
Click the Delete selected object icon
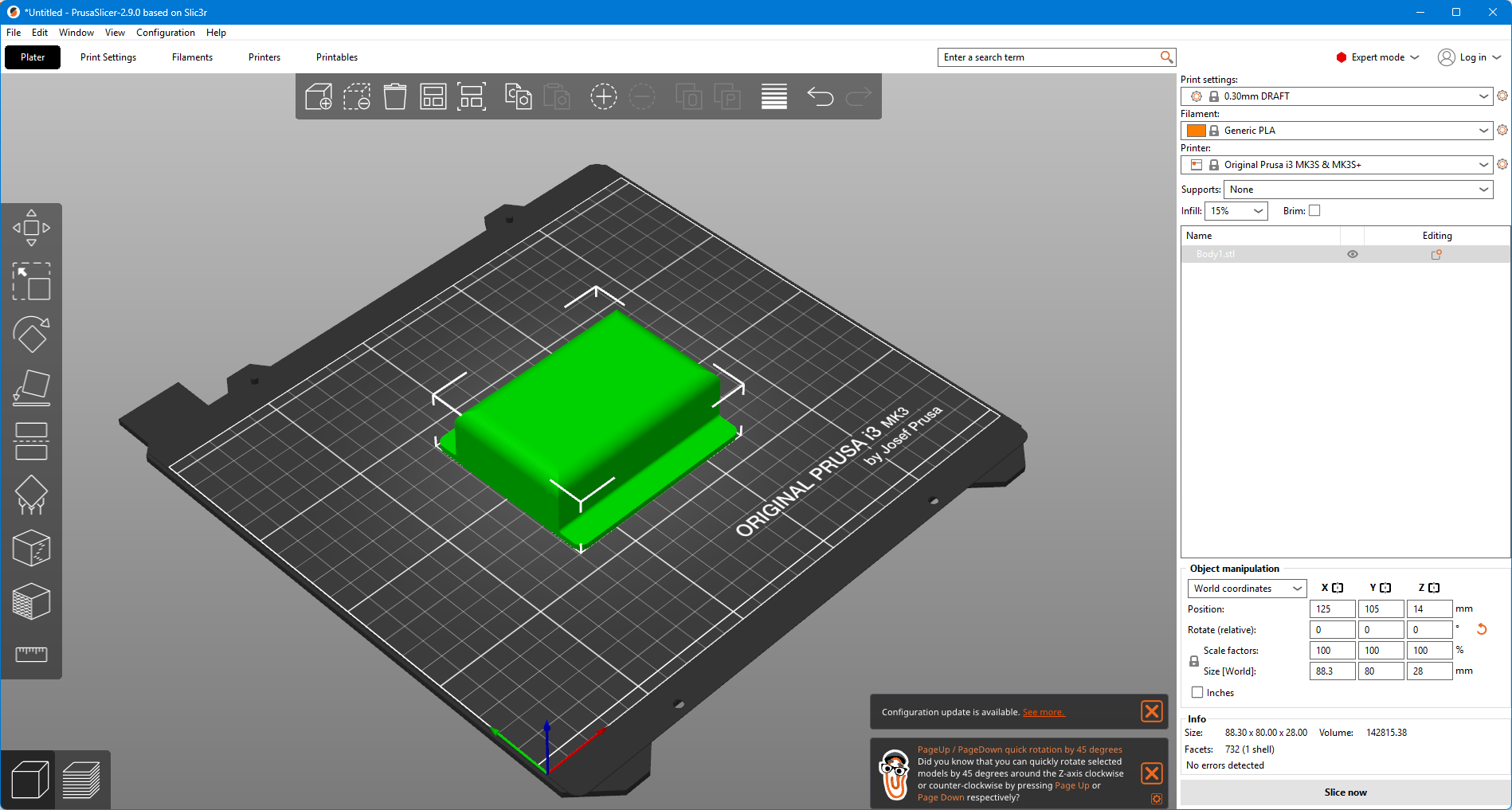tap(357, 96)
